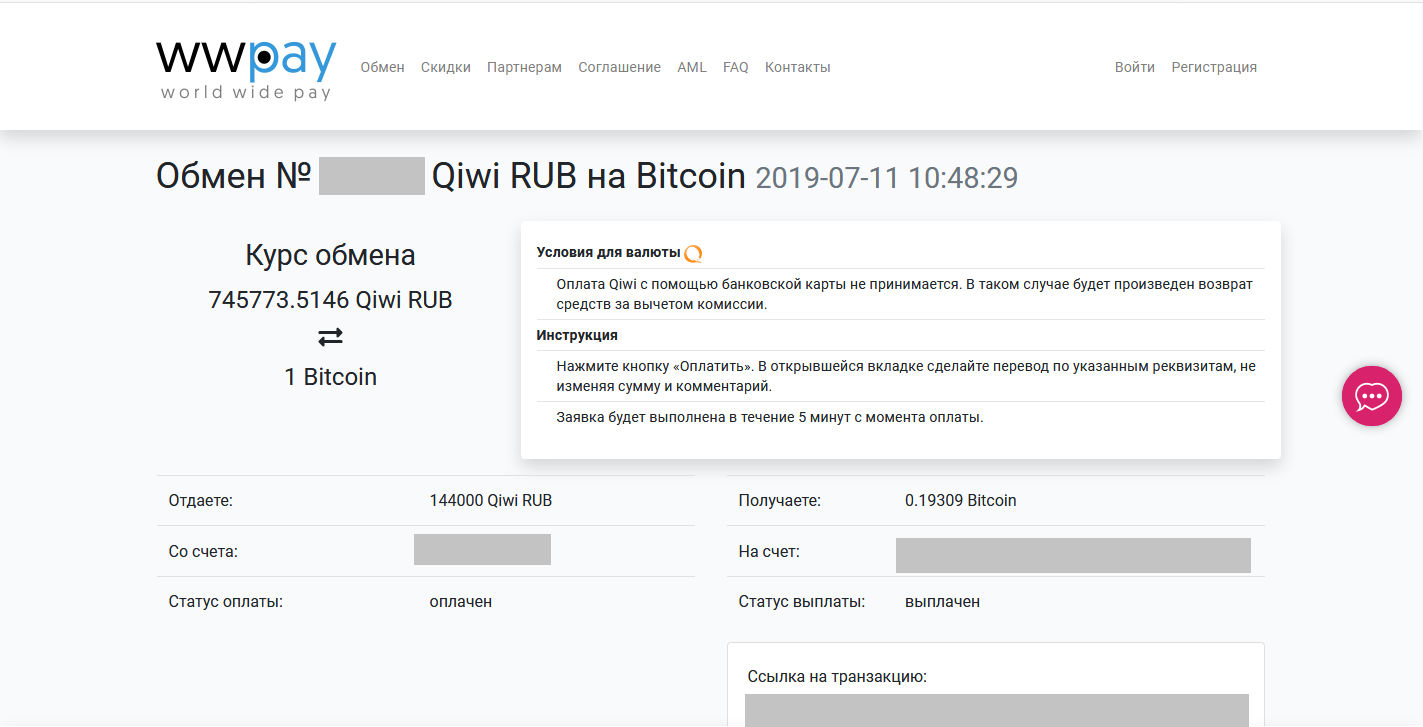Click the Статус оплаты label
Image resolution: width=1423 pixels, height=727 pixels.
[x=226, y=602]
